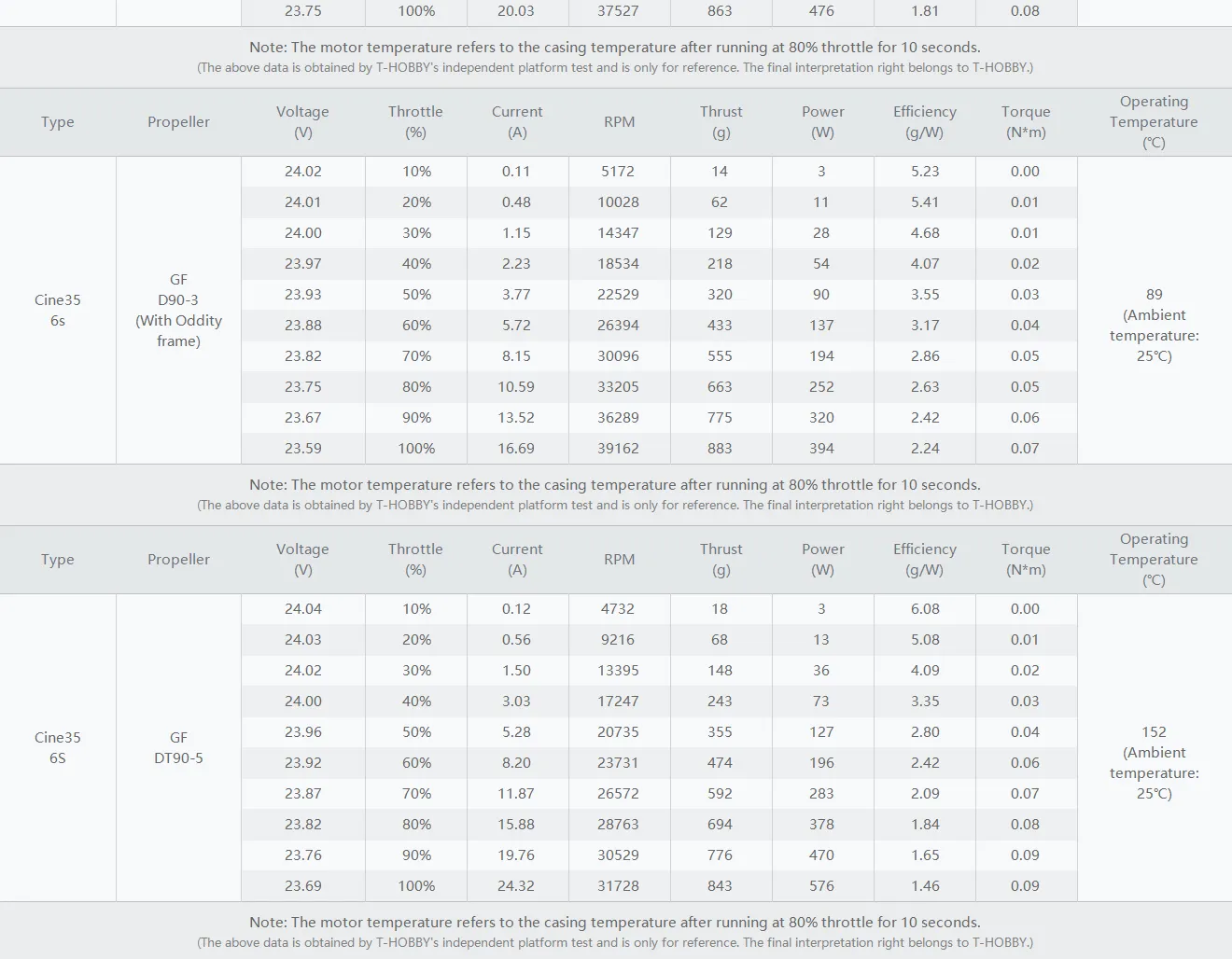Click current value 16.69
This screenshot has height=959, width=1232.
(x=516, y=449)
